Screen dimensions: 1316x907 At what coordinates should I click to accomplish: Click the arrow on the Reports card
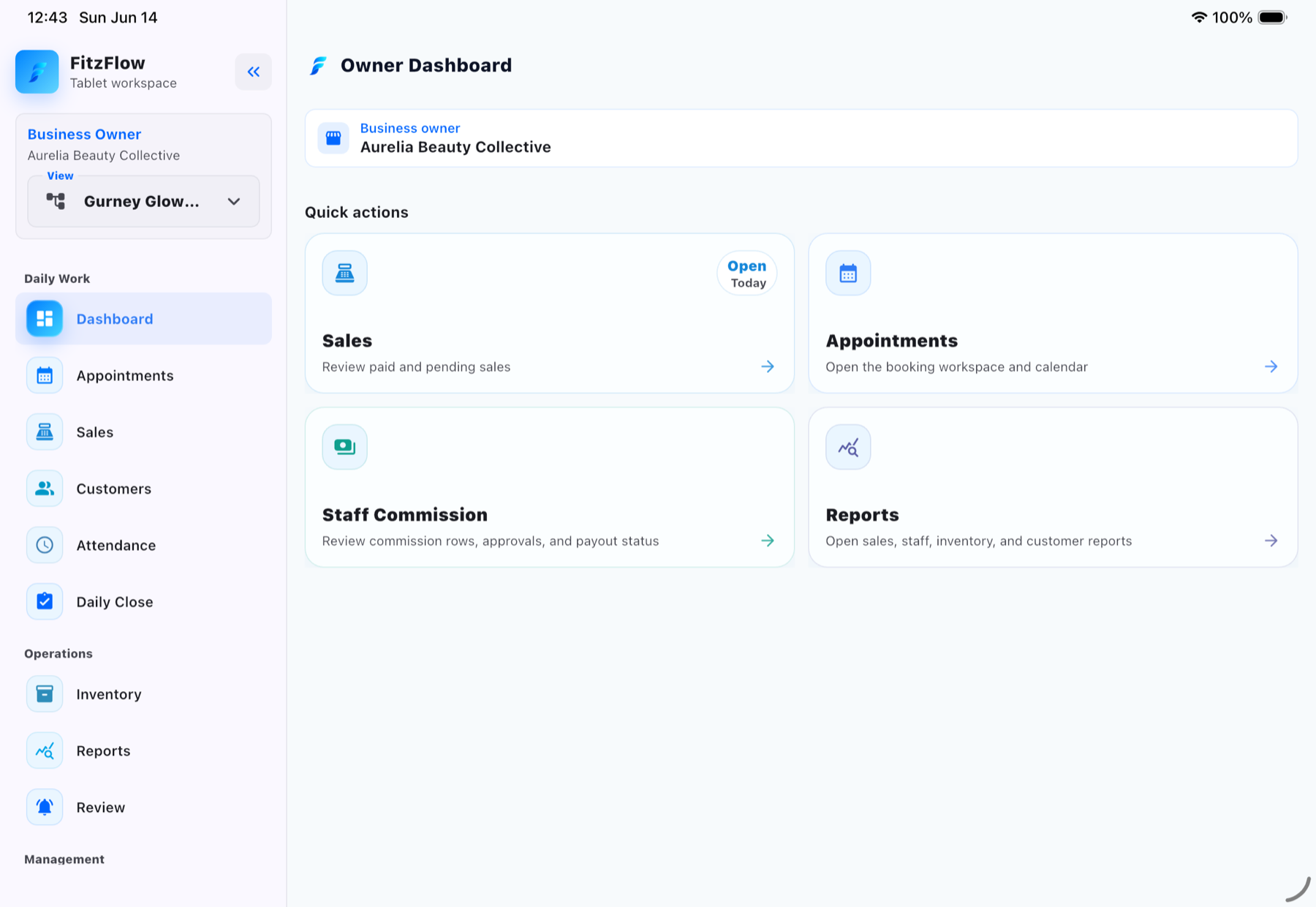(1271, 541)
